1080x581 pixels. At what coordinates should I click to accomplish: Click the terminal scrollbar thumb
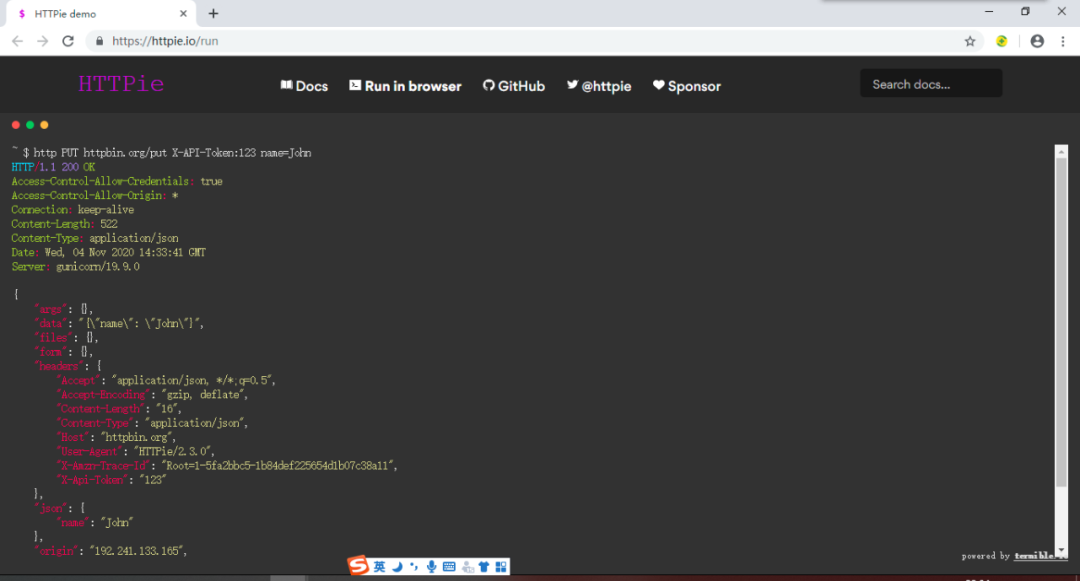(1061, 324)
